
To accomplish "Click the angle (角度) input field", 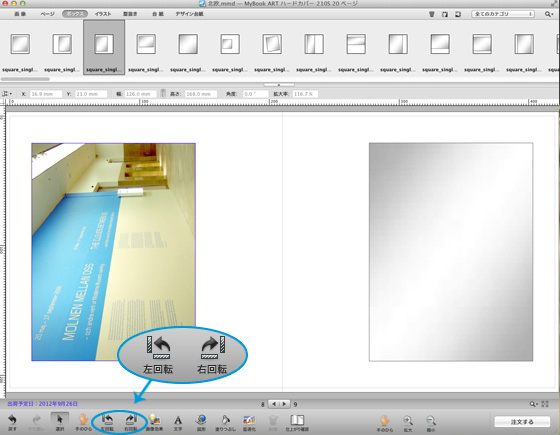I will [255, 94].
